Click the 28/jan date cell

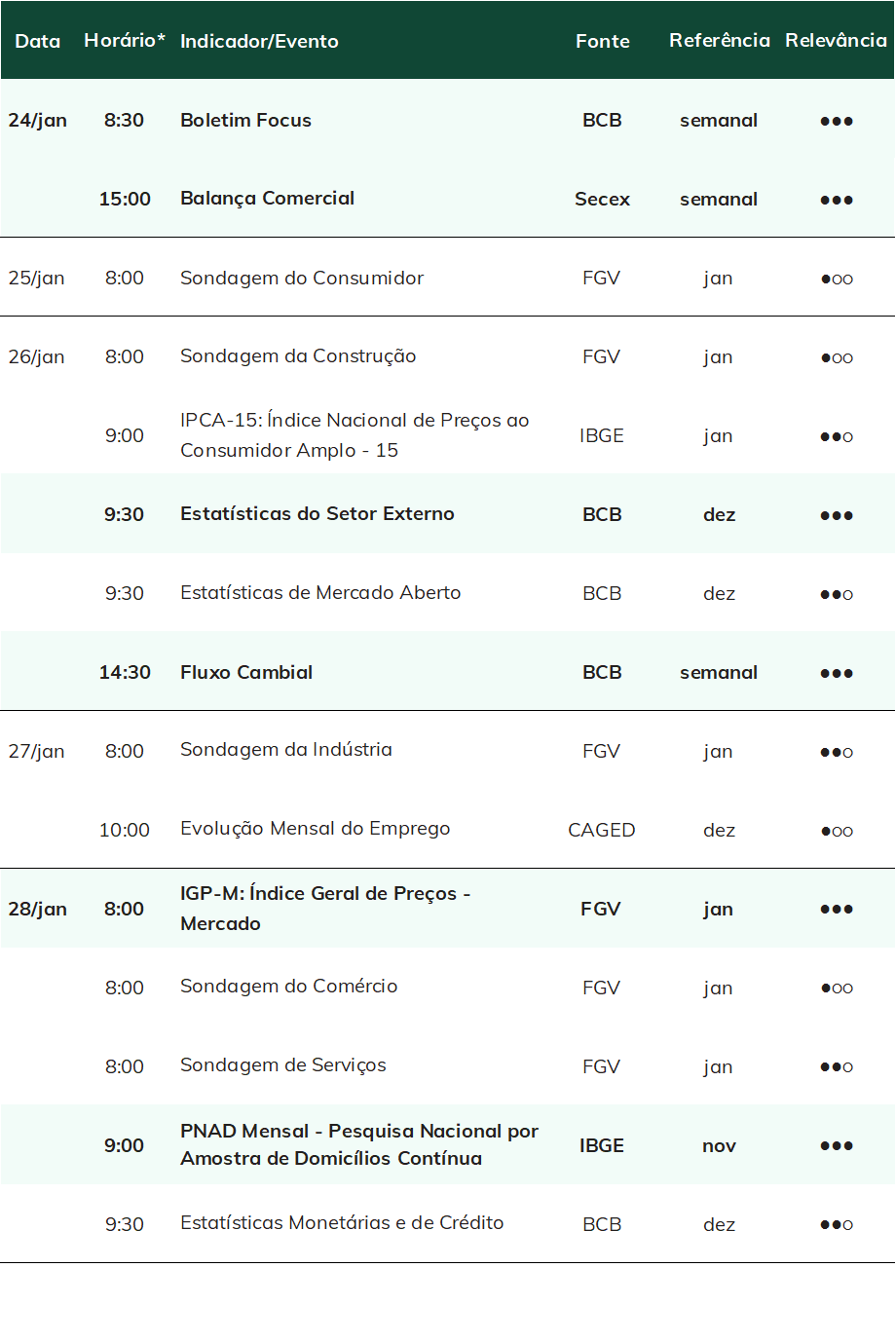pos(38,909)
